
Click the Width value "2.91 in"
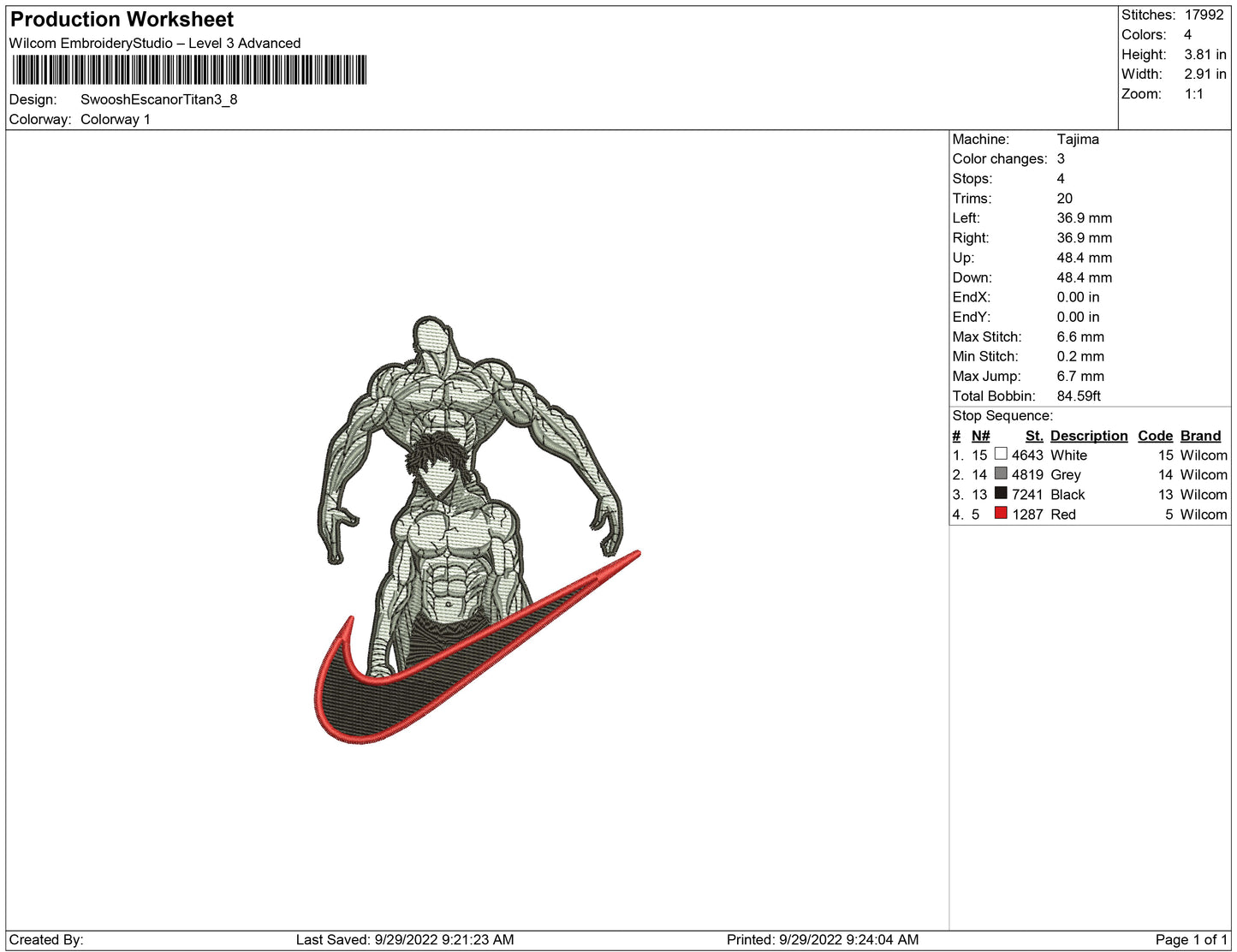1205,74
